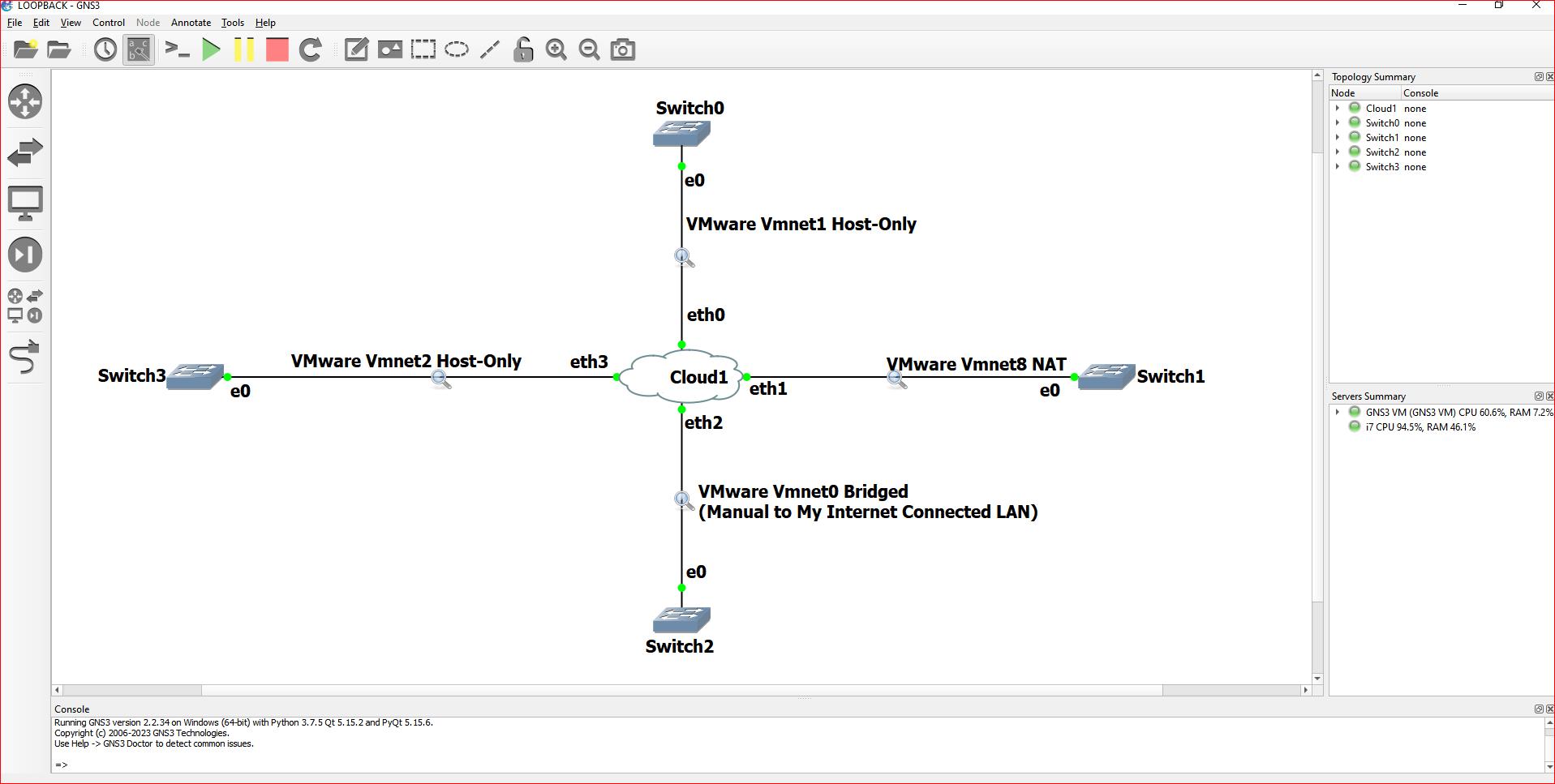Screen dimensions: 1555x784
Task: Expand Switch3 entry in Topology Summary
Action: coord(1337,166)
